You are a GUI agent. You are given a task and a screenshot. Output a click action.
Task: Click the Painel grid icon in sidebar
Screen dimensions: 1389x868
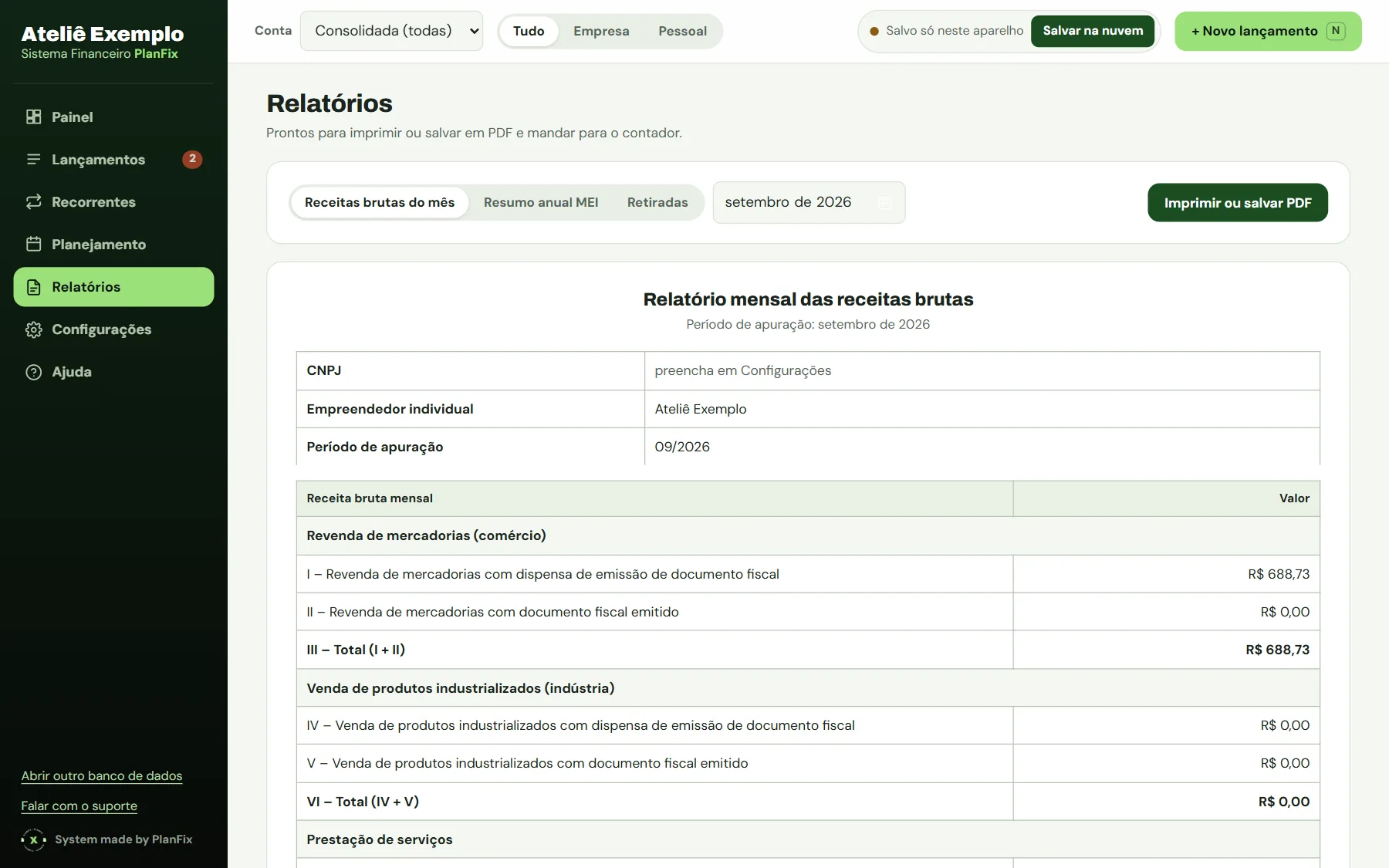(34, 117)
